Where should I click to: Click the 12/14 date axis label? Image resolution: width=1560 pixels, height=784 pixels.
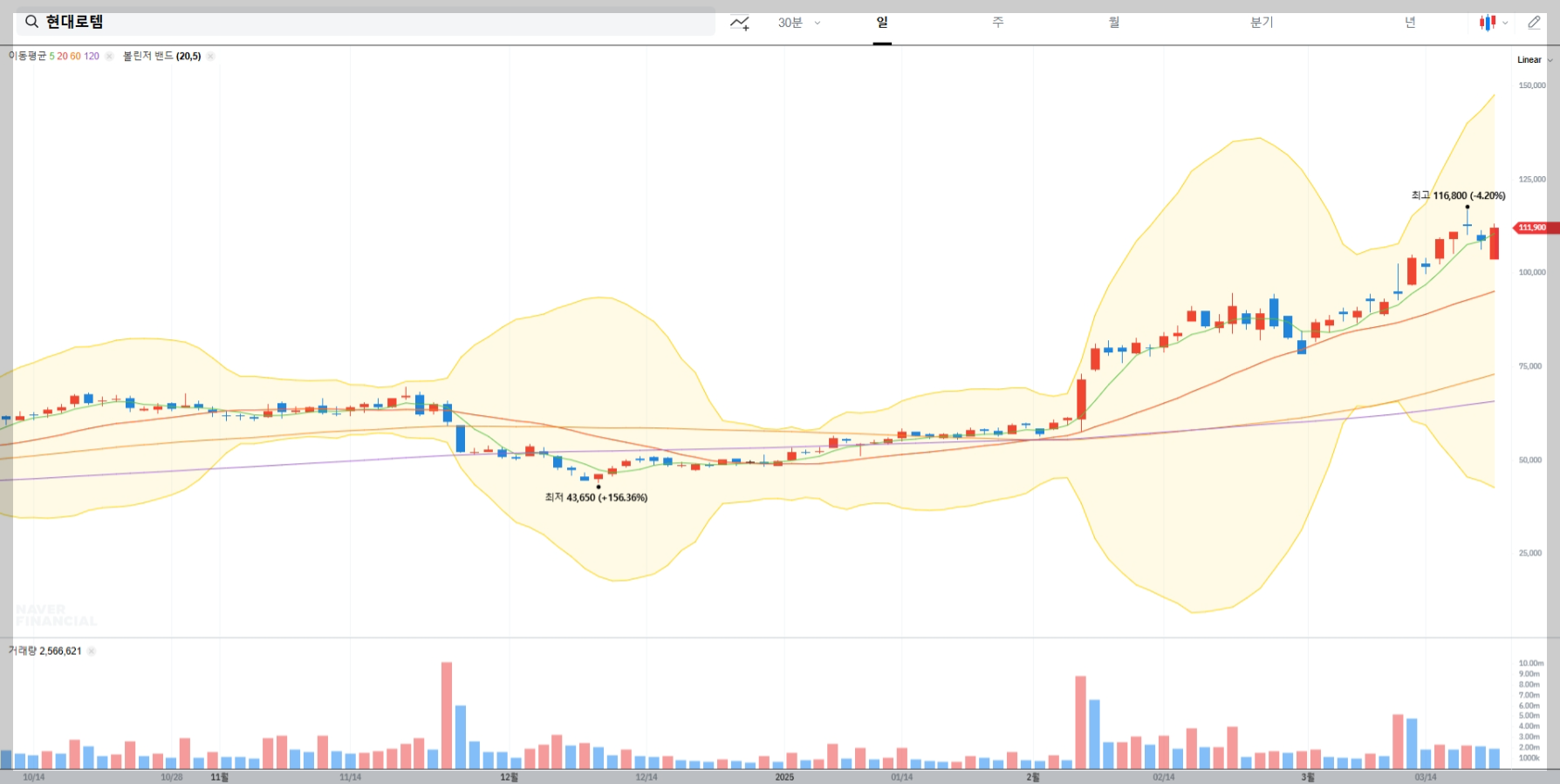click(647, 777)
